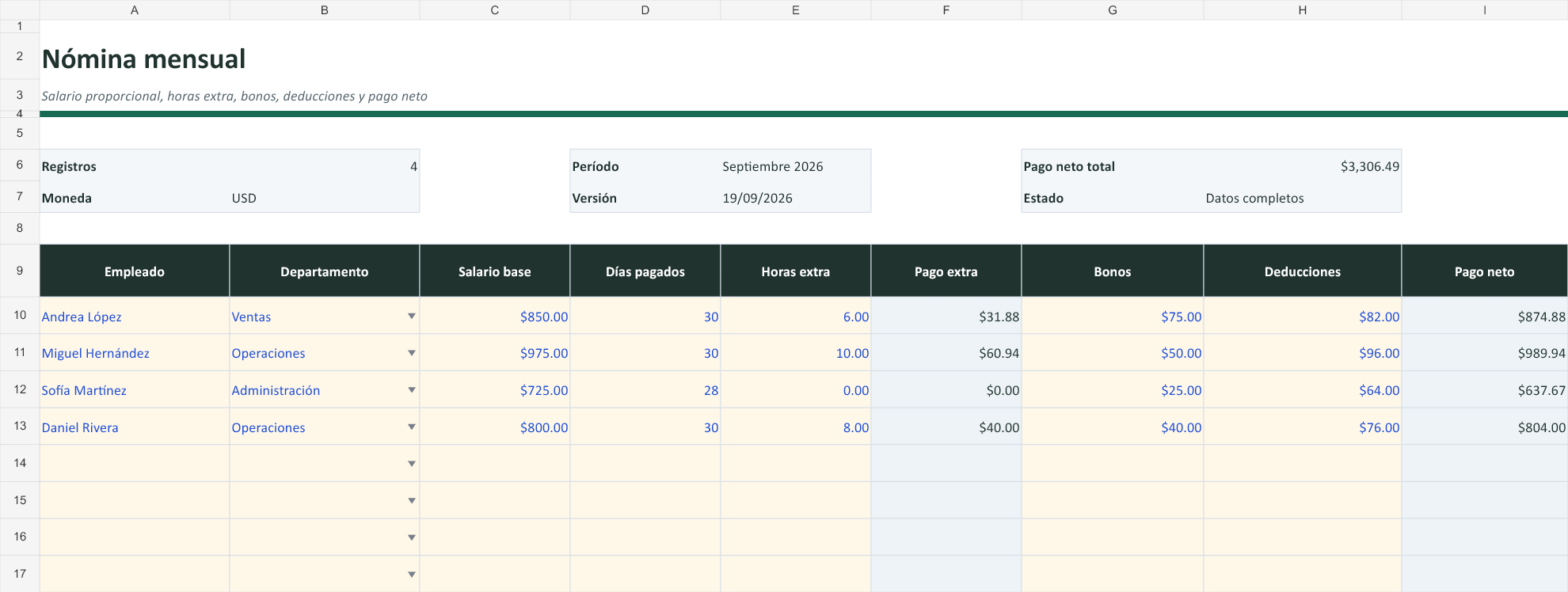The height and width of the screenshot is (592, 1568).
Task: Click the 'Daniel Rivera' employee cell
Action: click(x=135, y=427)
